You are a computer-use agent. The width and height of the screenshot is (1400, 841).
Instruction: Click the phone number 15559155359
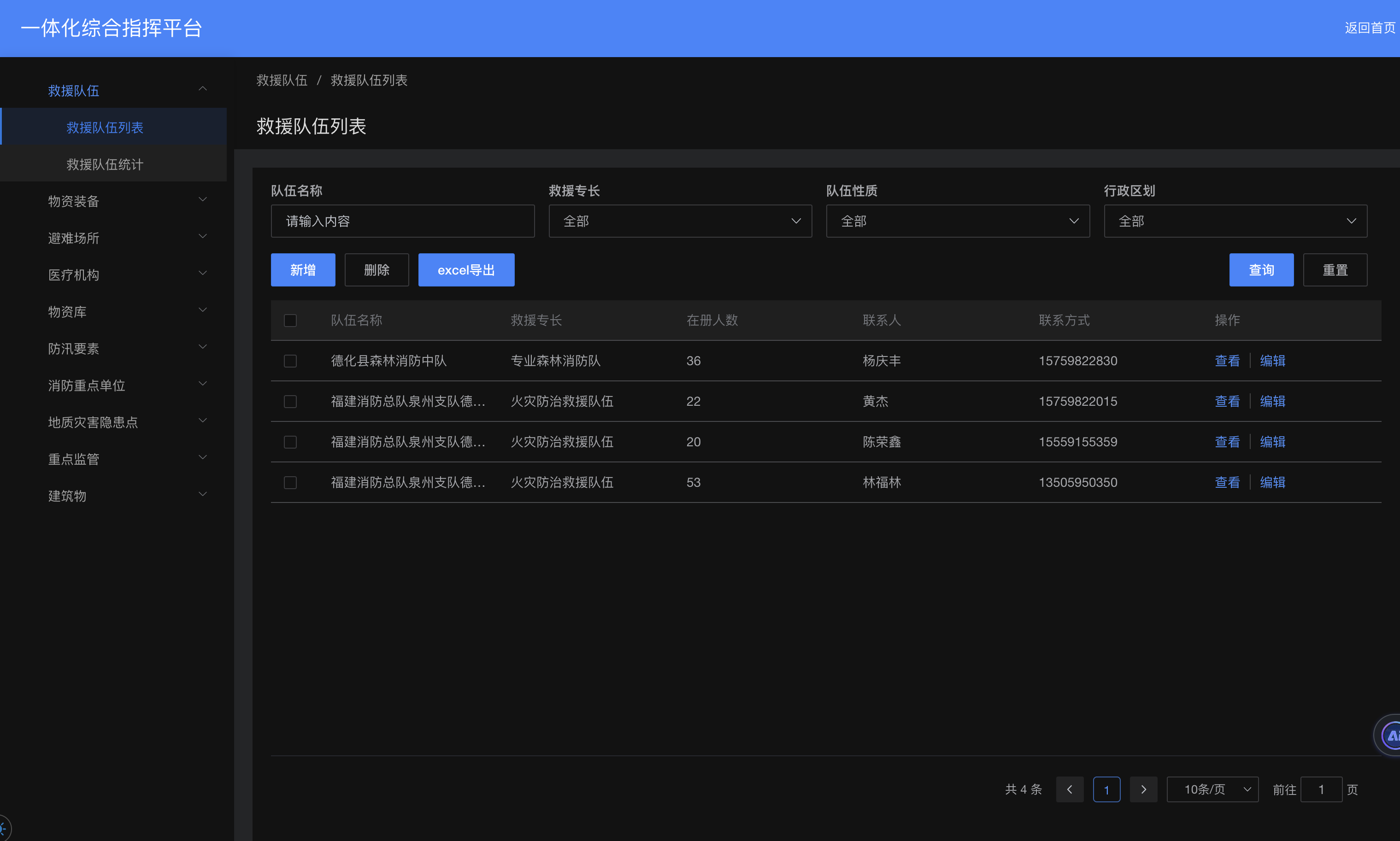tap(1078, 442)
